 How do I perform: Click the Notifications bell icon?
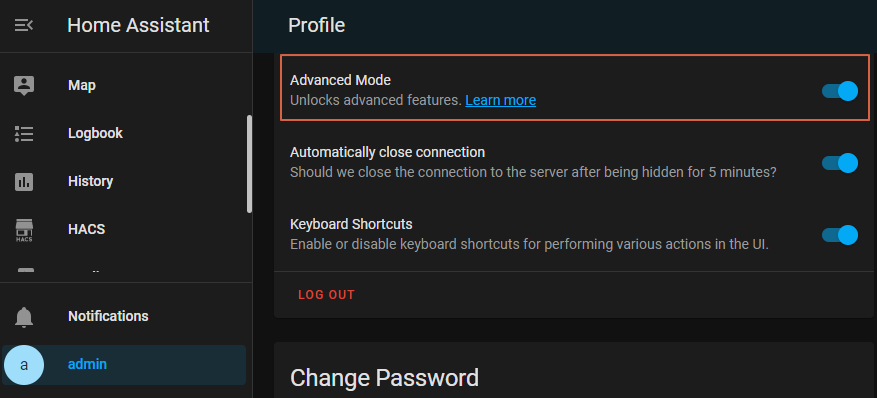[24, 317]
